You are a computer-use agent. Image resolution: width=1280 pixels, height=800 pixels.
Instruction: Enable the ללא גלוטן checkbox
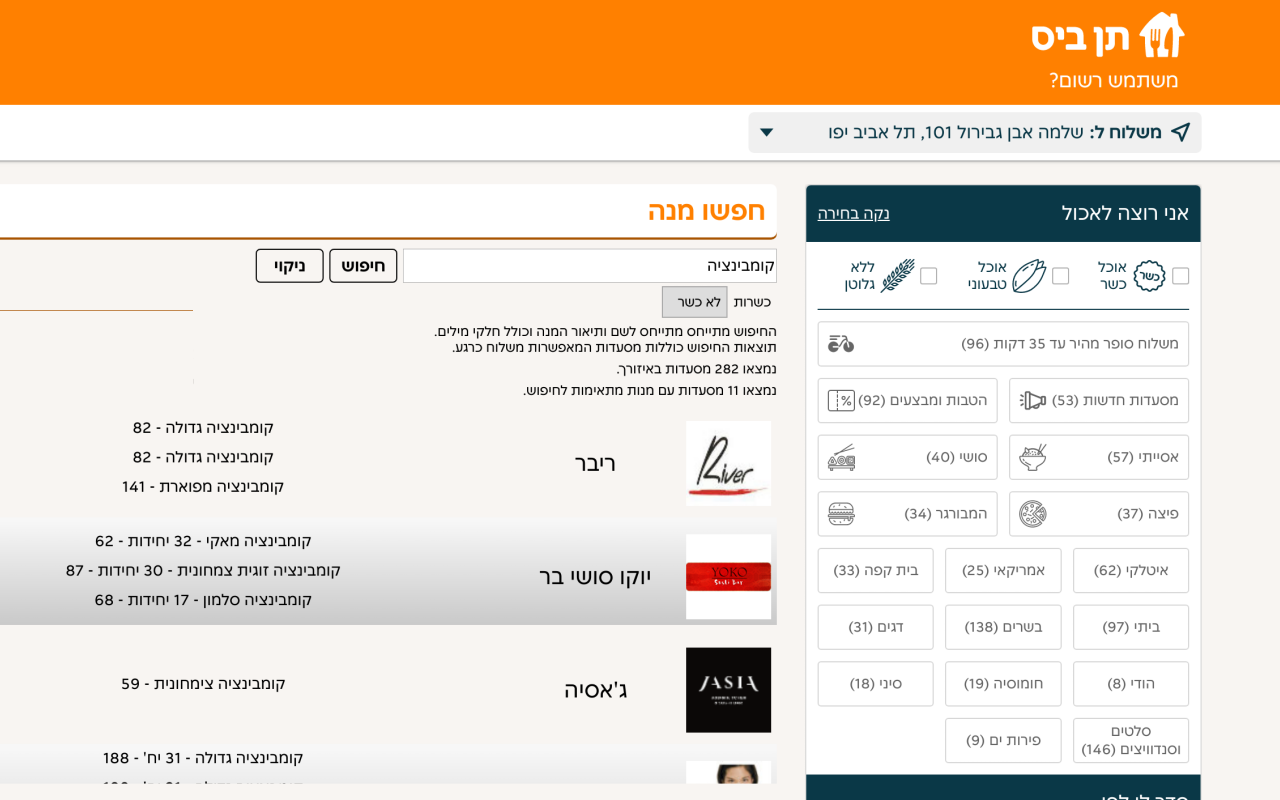[x=929, y=276]
